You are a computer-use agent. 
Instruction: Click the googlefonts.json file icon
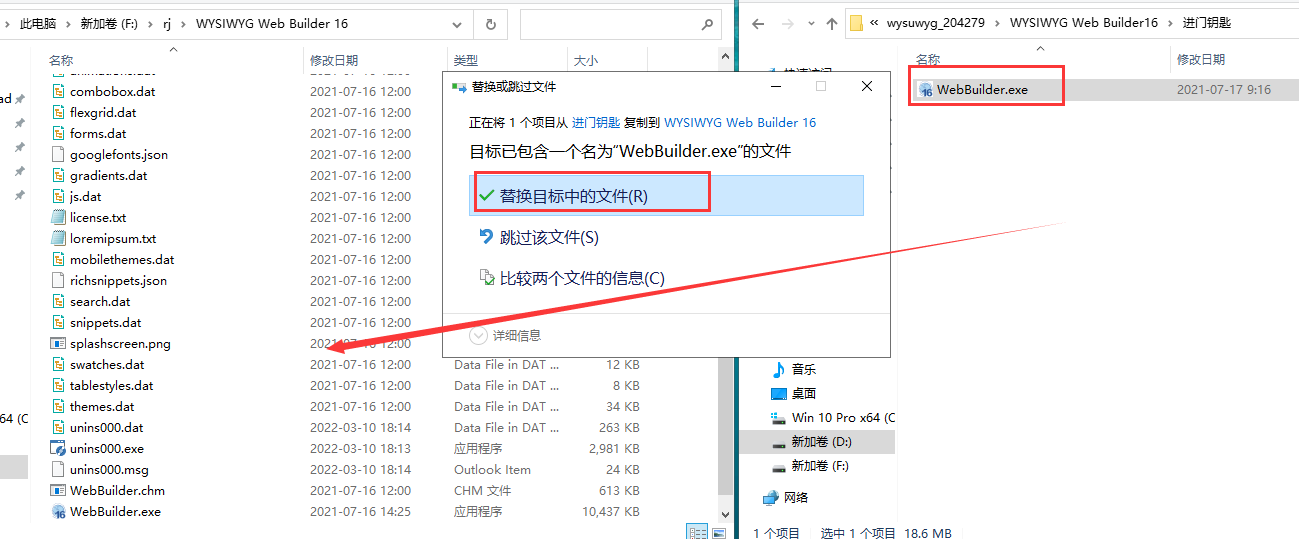[58, 154]
